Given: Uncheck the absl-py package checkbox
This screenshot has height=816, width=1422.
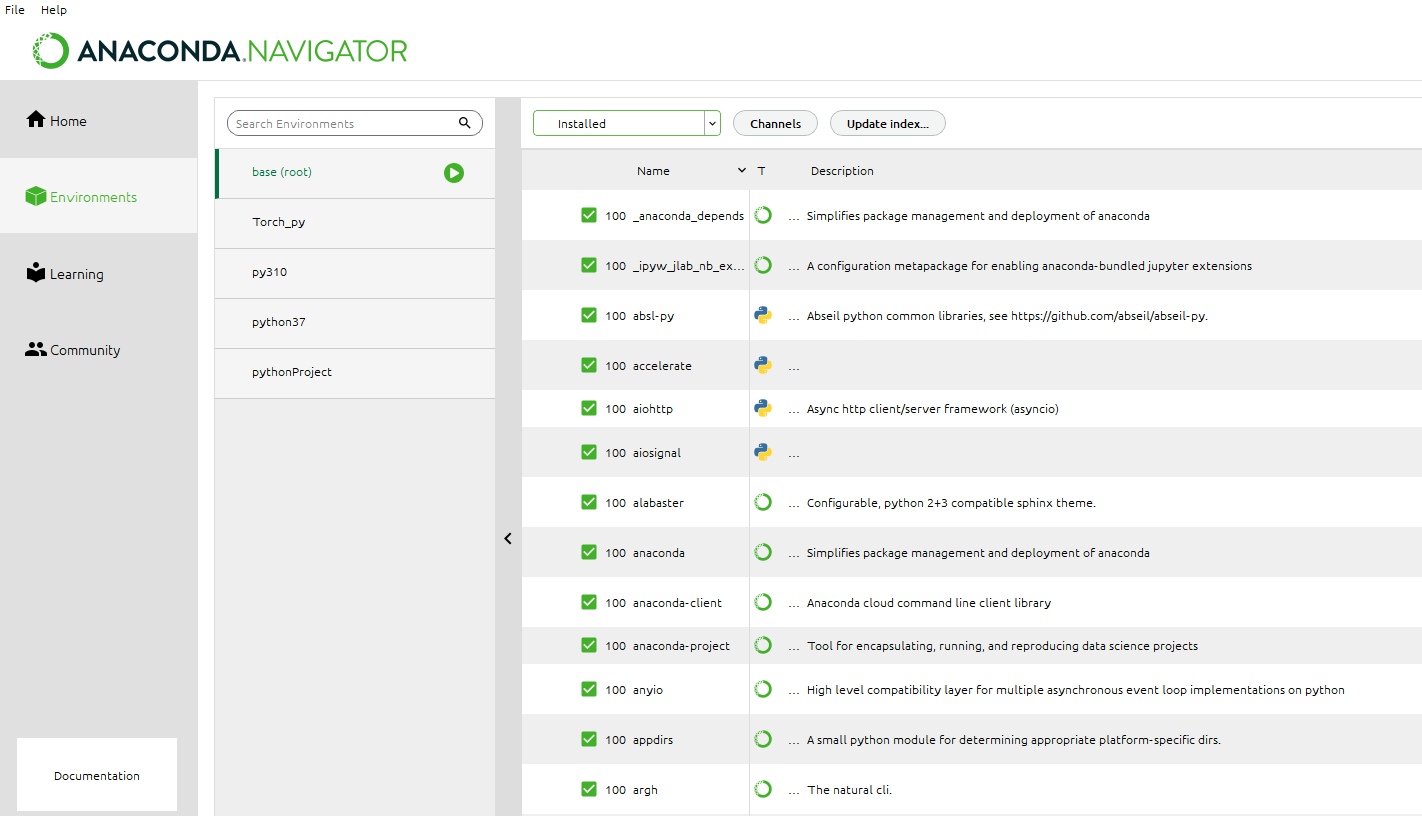Looking at the screenshot, I should [x=589, y=315].
